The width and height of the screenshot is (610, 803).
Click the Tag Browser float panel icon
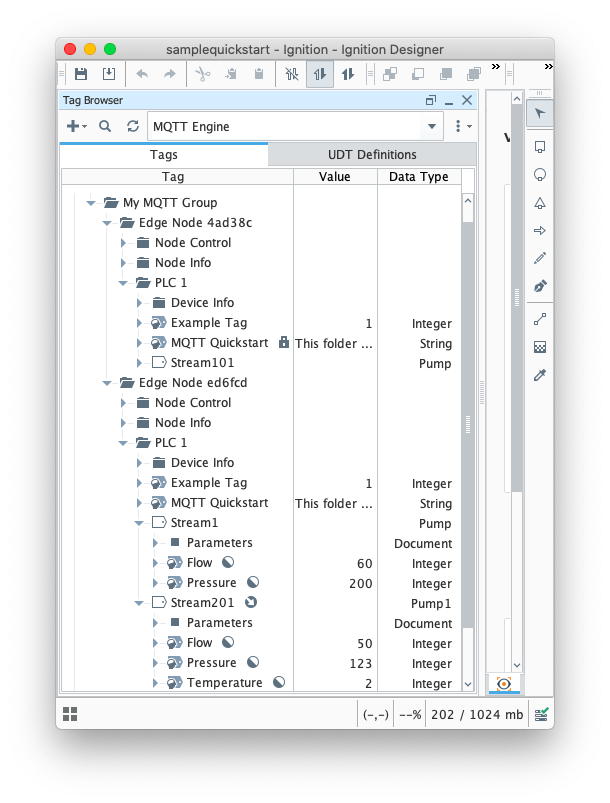(x=431, y=100)
